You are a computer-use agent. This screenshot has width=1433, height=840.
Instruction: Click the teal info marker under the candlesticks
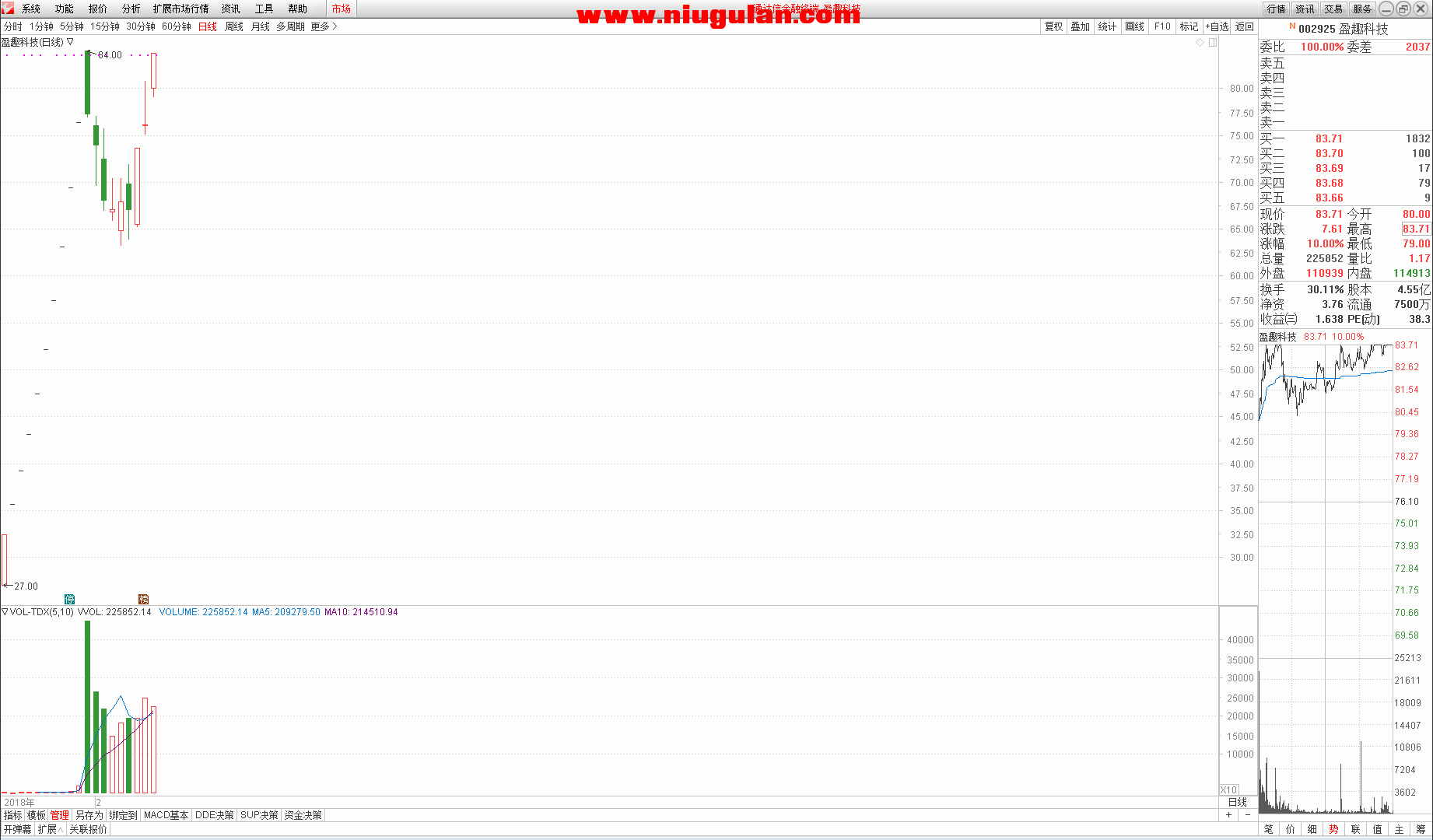point(70,599)
